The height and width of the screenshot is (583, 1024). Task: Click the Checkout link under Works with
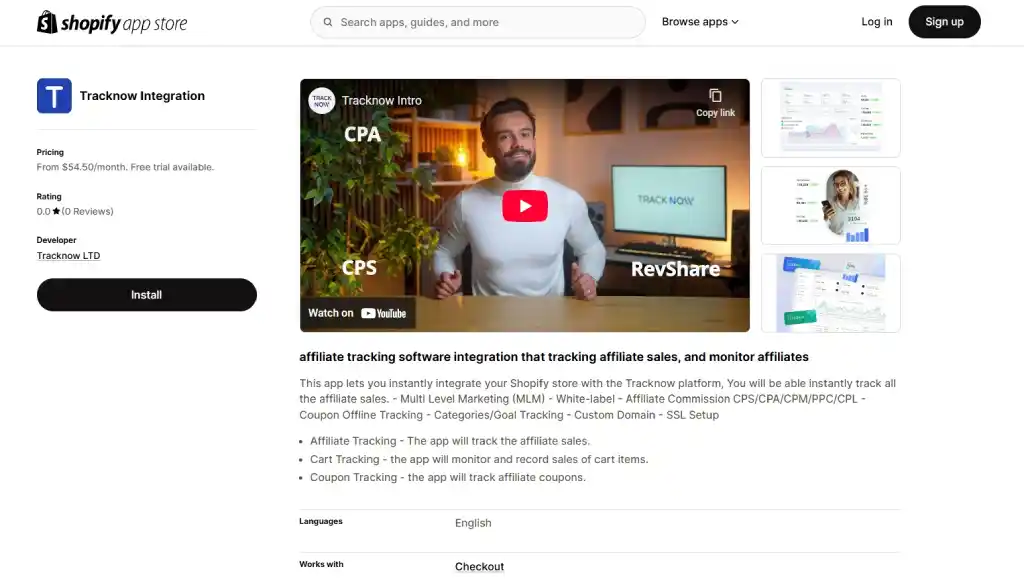pos(479,567)
